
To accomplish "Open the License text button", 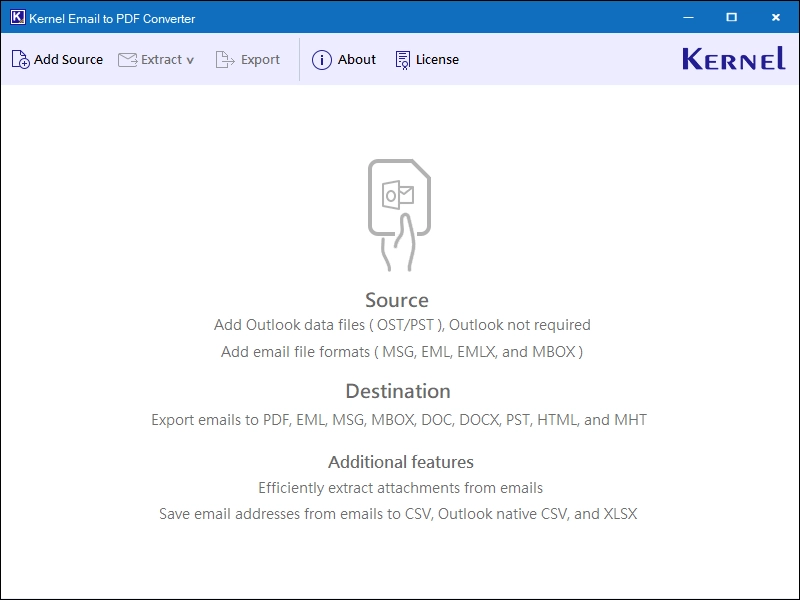I will [x=437, y=60].
